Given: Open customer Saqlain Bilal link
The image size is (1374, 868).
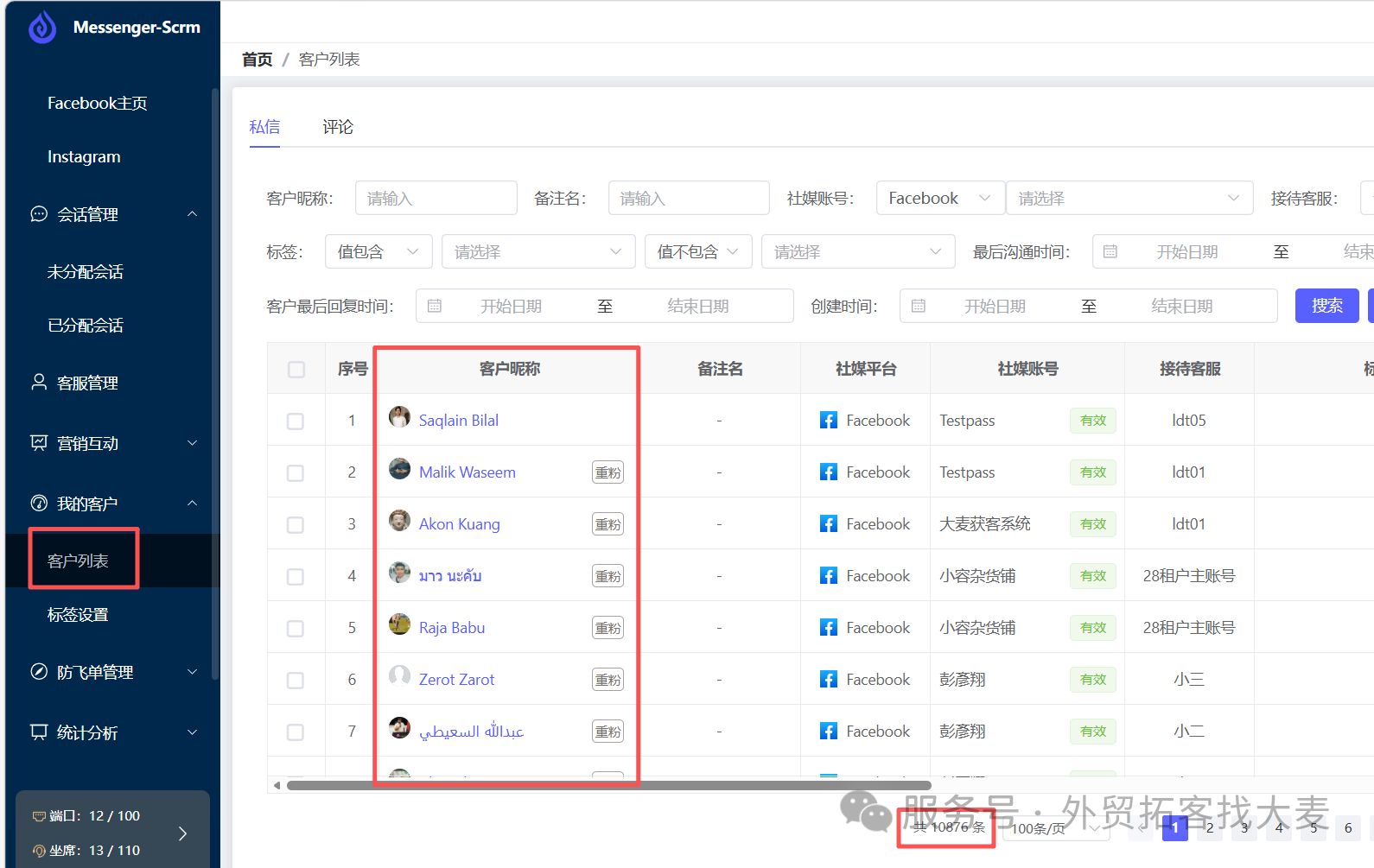Looking at the screenshot, I should coord(459,421).
